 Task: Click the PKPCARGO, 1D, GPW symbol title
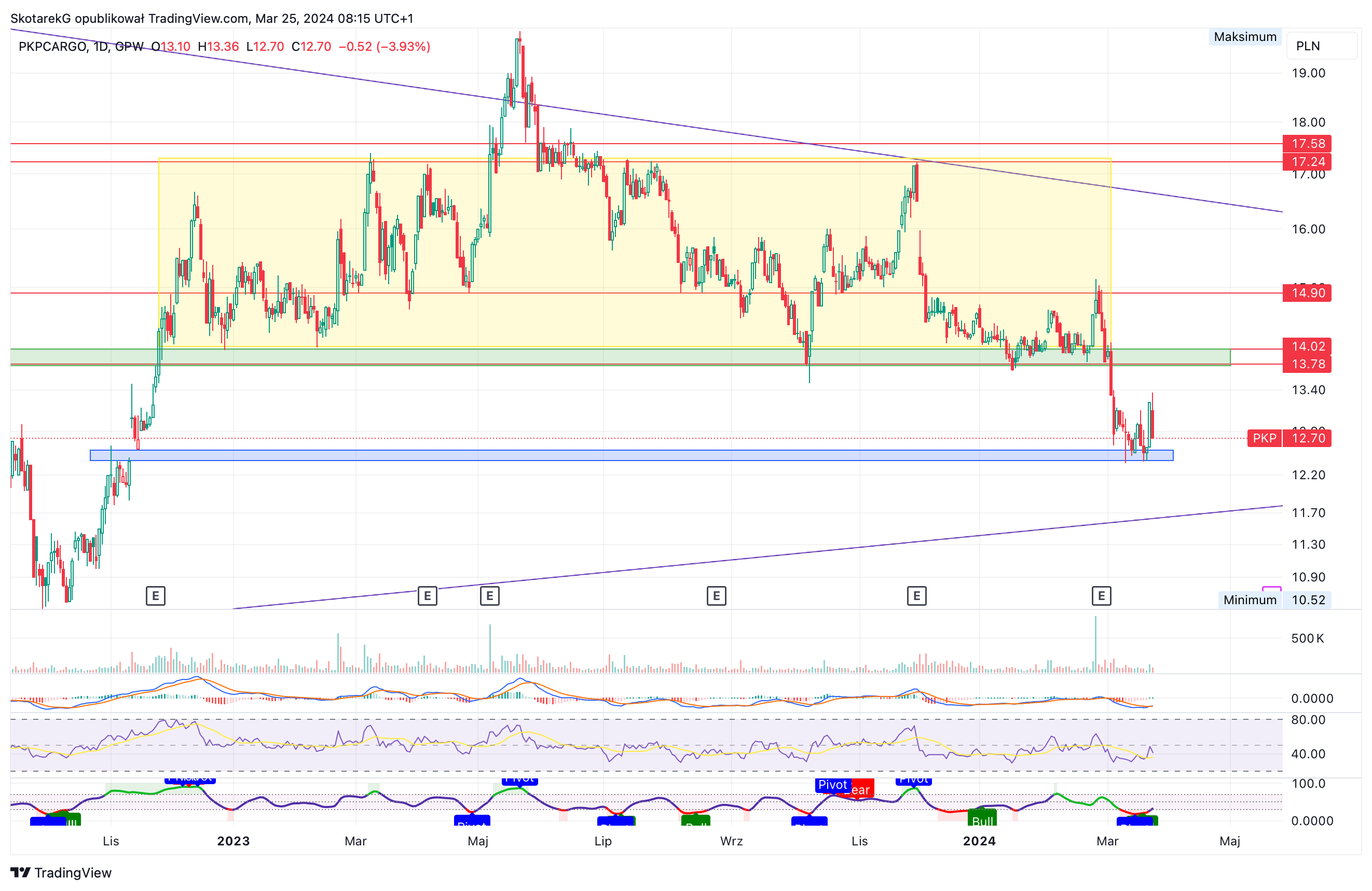point(81,47)
